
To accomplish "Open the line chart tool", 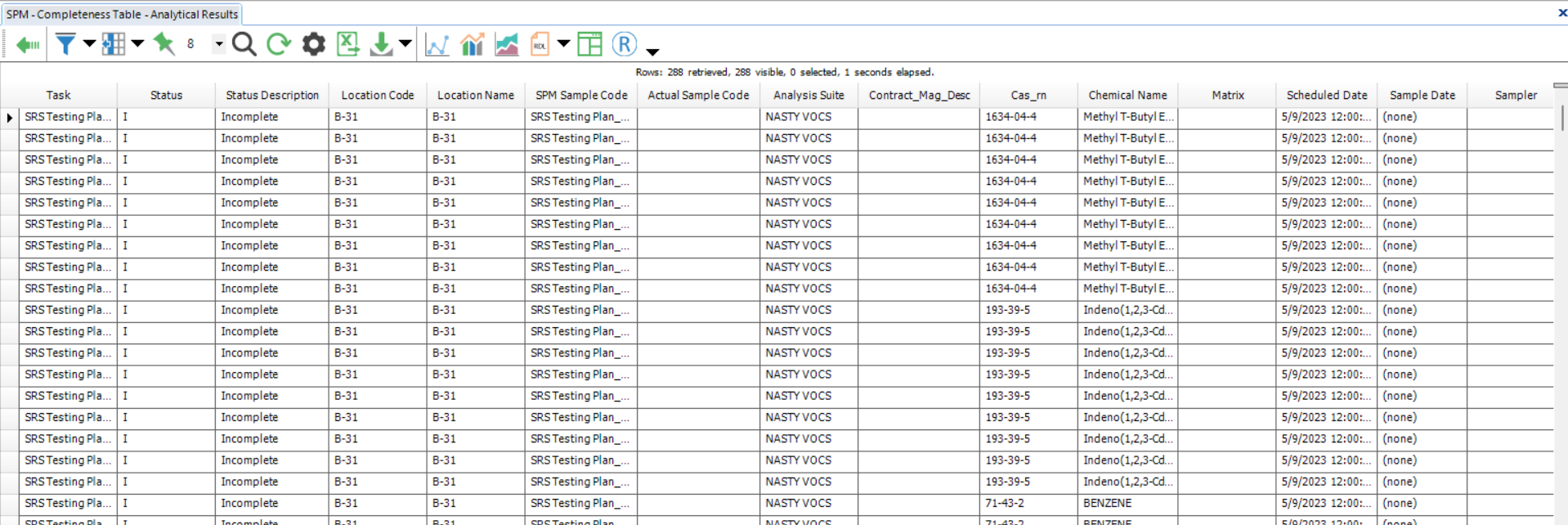I will 437,44.
